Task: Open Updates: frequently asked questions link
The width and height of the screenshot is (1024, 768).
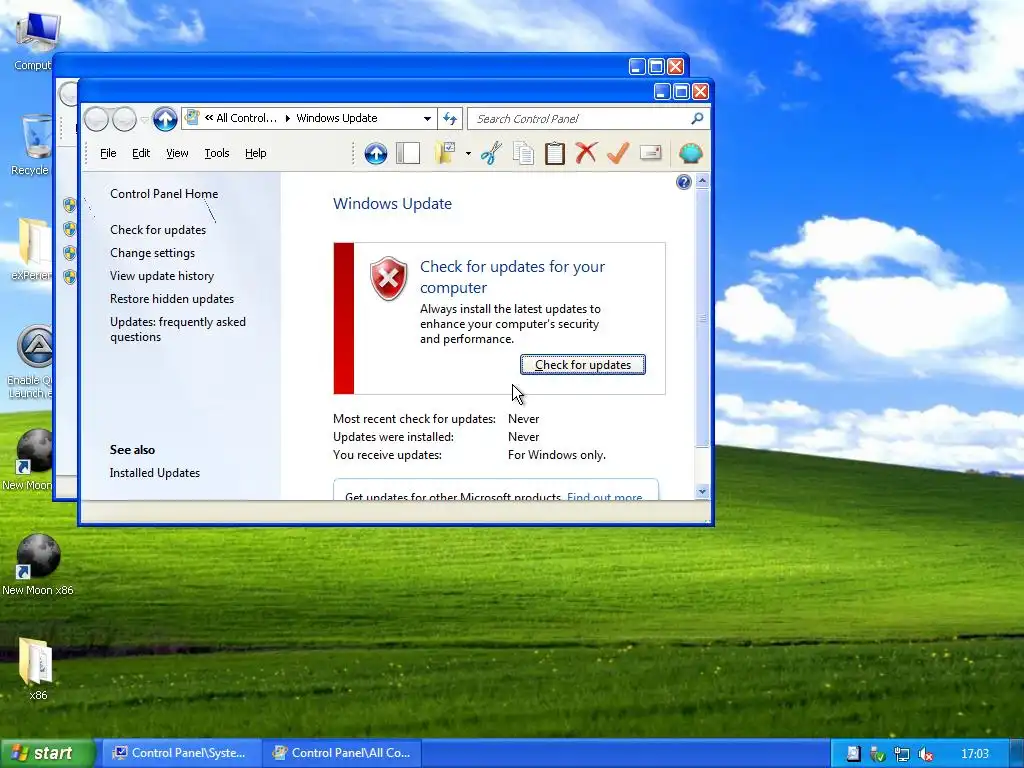Action: pos(178,329)
